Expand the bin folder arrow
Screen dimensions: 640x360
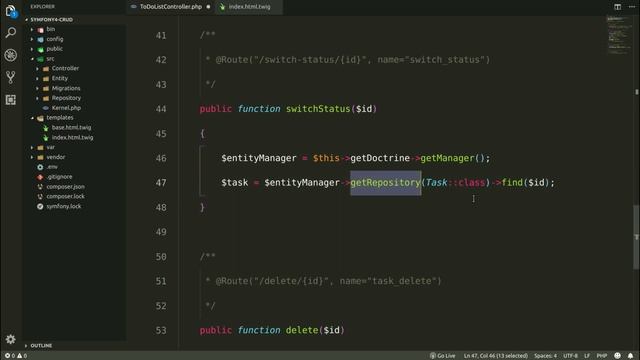32,29
